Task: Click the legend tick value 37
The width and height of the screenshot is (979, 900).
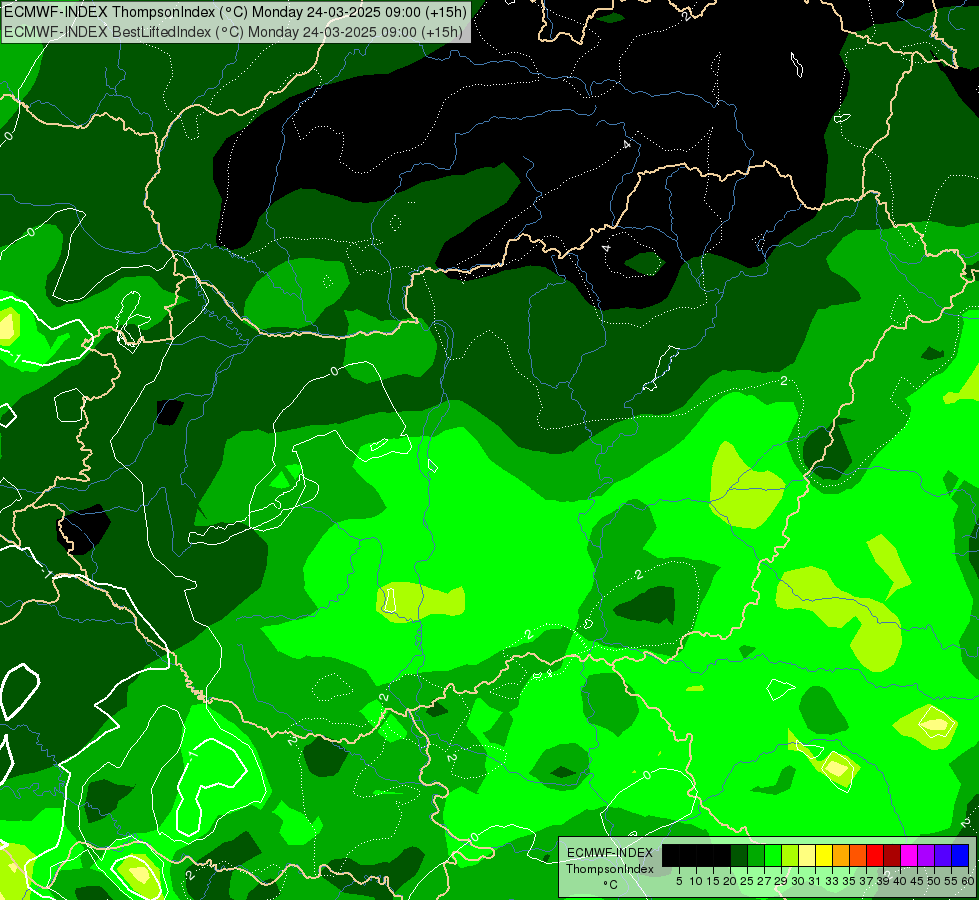Action: click(866, 881)
